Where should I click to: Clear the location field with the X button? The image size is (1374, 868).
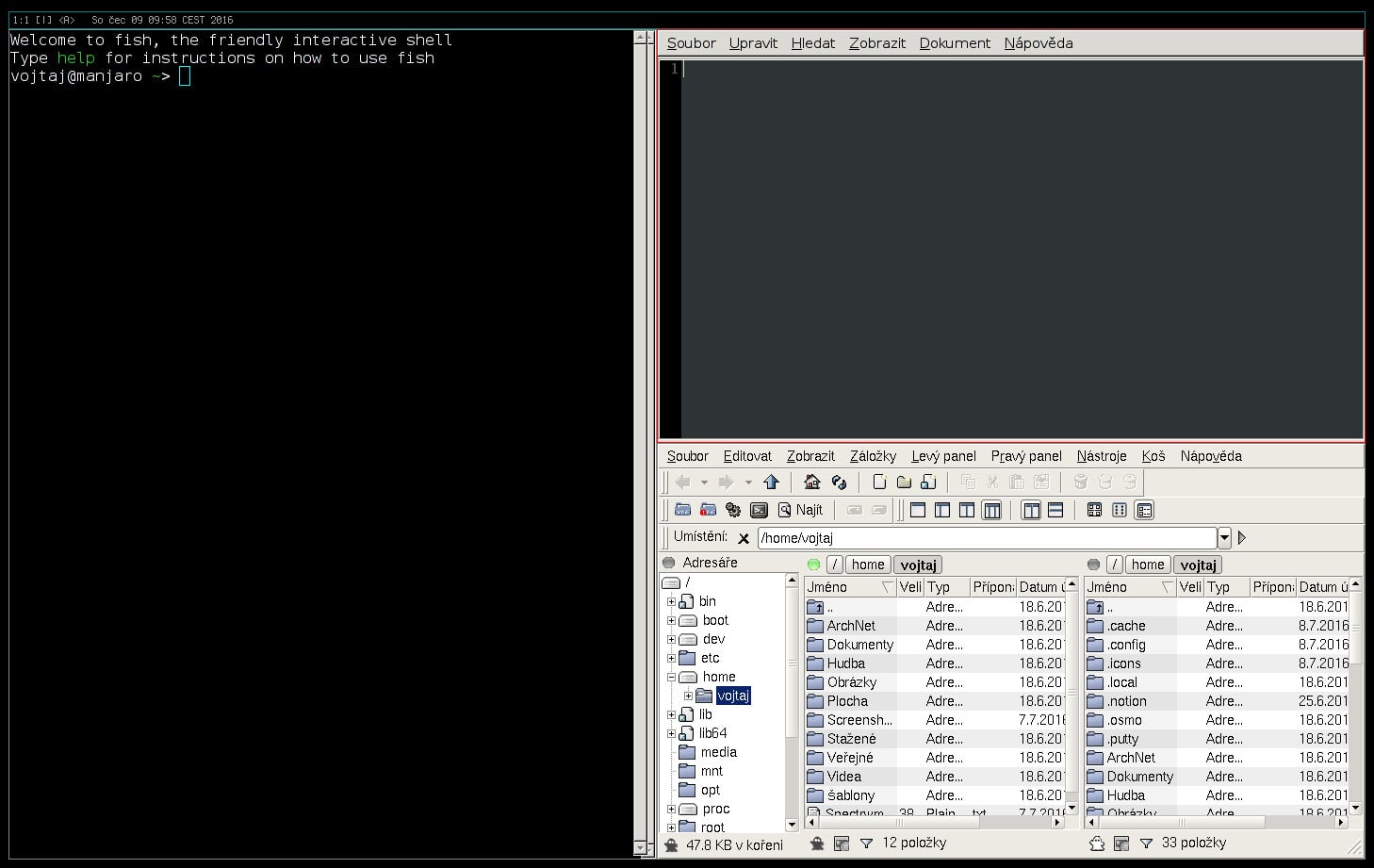point(744,538)
